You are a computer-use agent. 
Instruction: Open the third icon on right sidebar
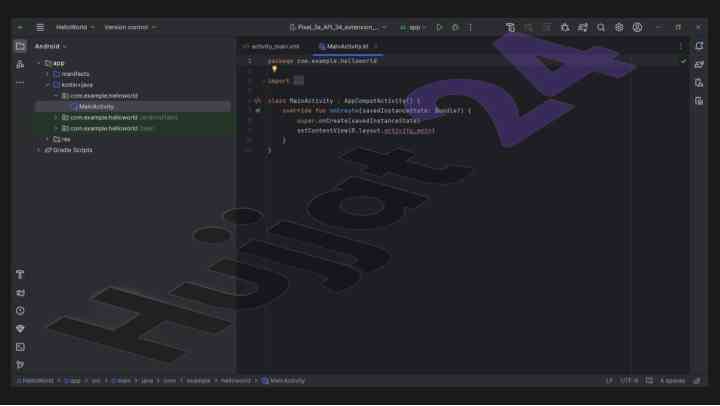[x=699, y=83]
